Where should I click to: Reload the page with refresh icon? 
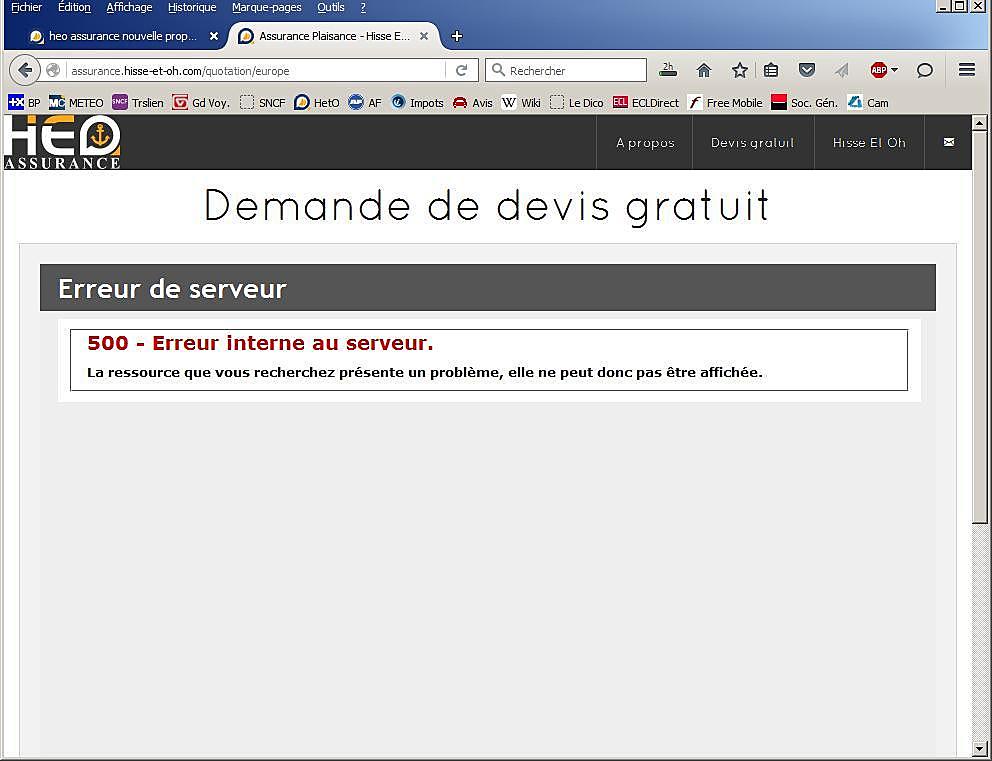462,70
